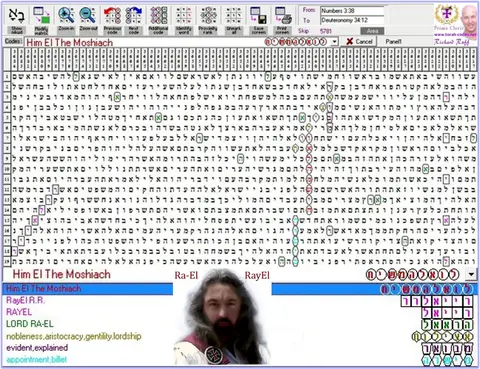Select the evident, explained code entry
This screenshot has height=369, width=480.
[x=37, y=348]
